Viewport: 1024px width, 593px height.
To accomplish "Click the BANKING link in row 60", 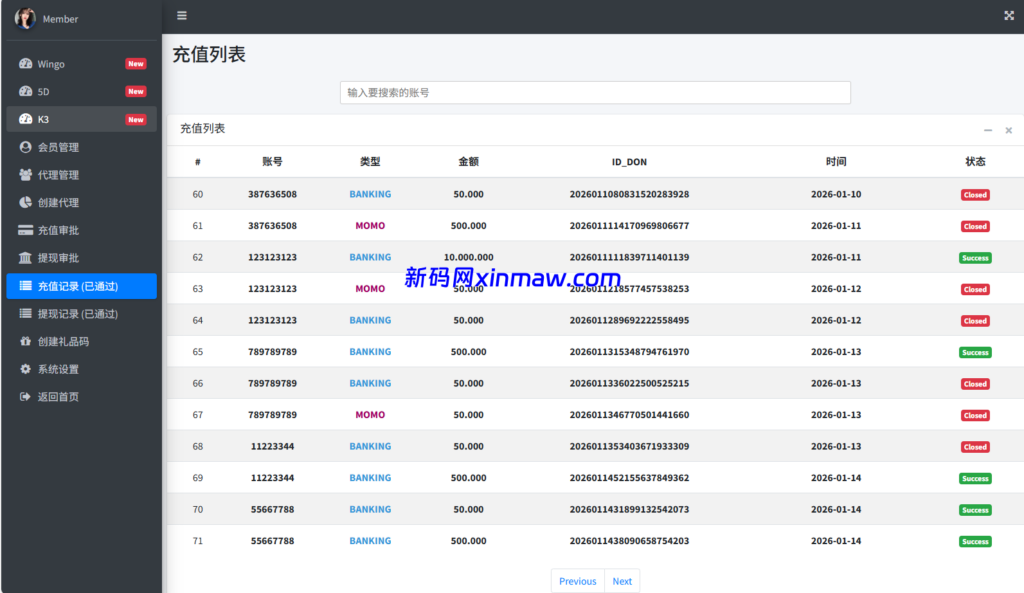I will 369,194.
